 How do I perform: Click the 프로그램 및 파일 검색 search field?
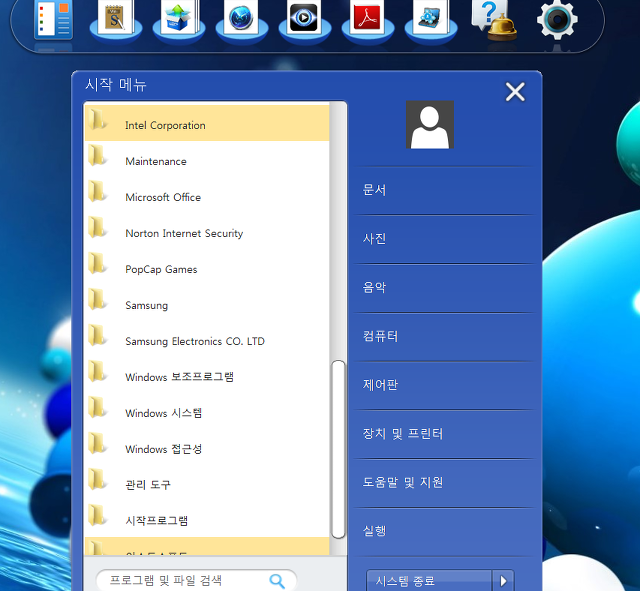coord(196,580)
